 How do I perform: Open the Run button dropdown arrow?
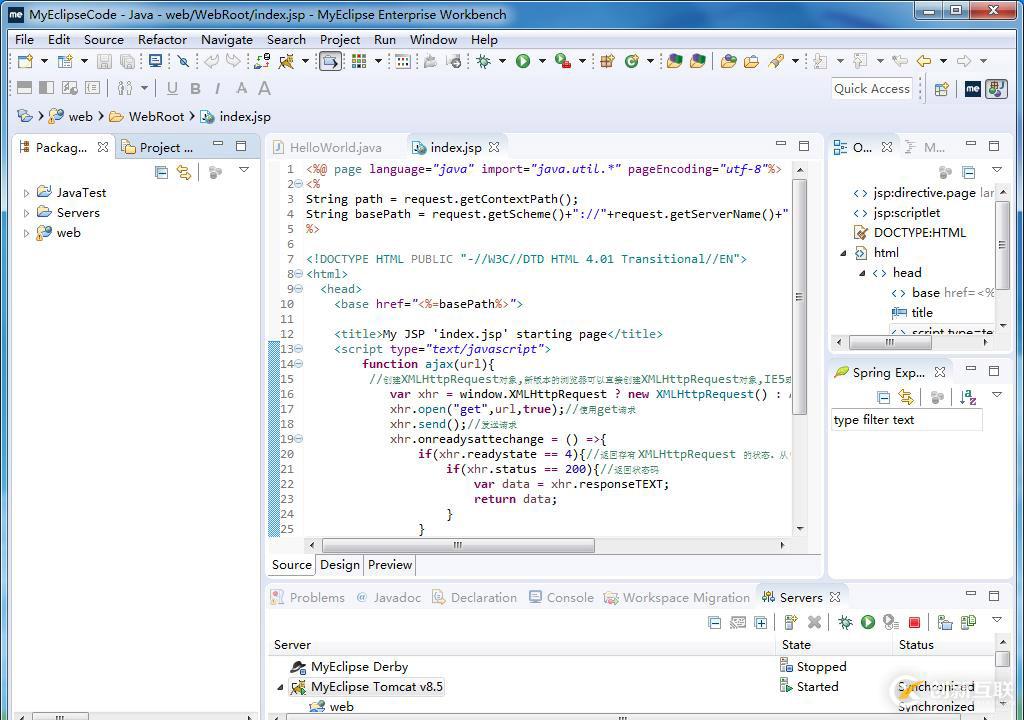coord(543,61)
